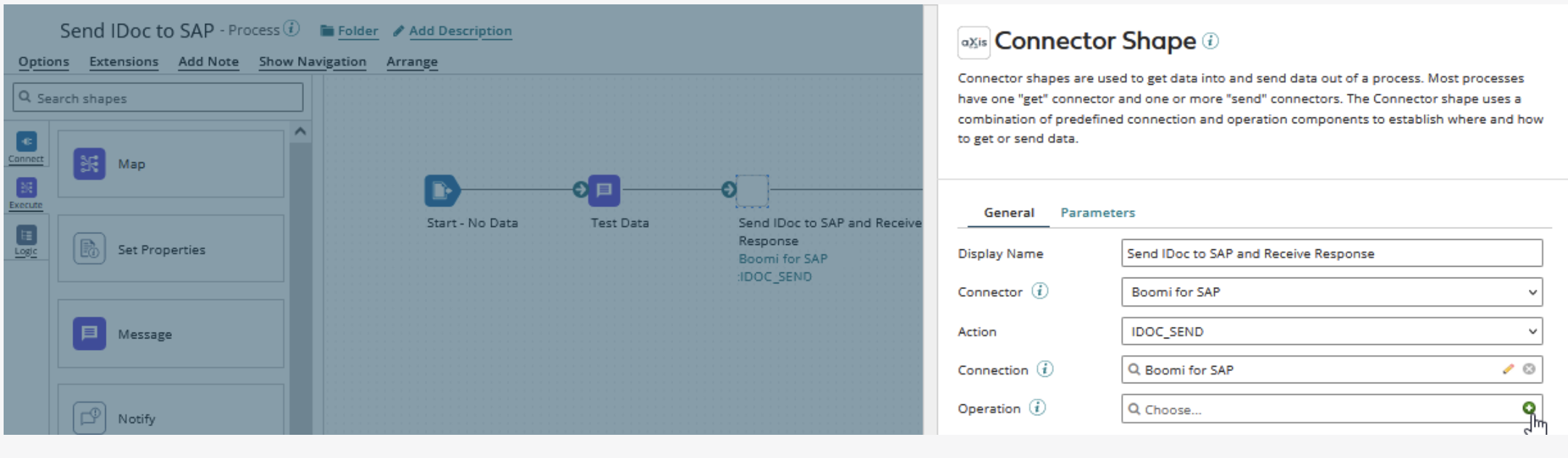Open the Logic shapes category
The image size is (1568, 458).
tap(26, 240)
